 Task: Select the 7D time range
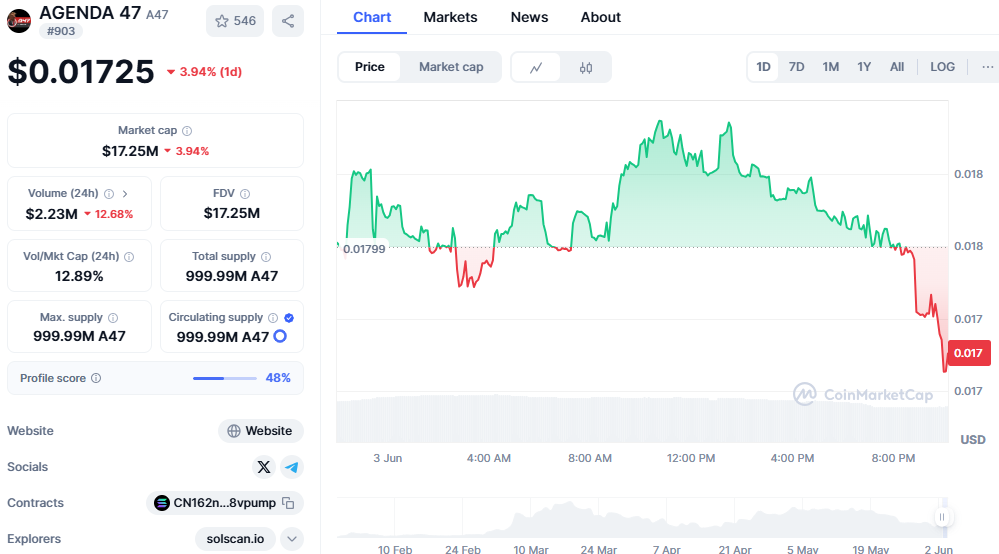[x=796, y=67]
